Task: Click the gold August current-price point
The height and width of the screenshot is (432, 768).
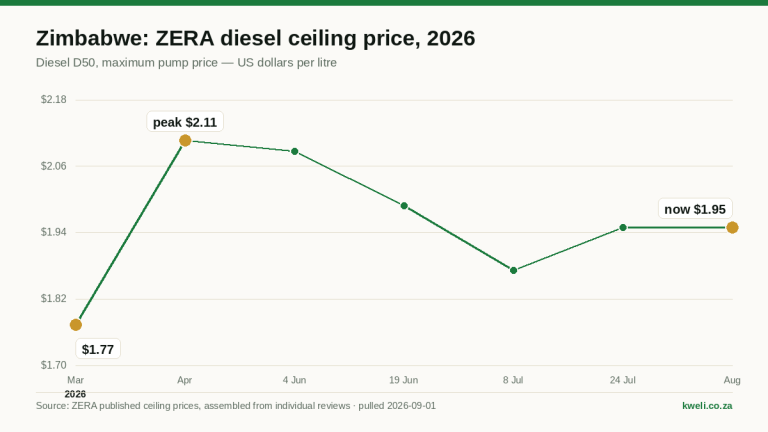Action: tap(732, 228)
